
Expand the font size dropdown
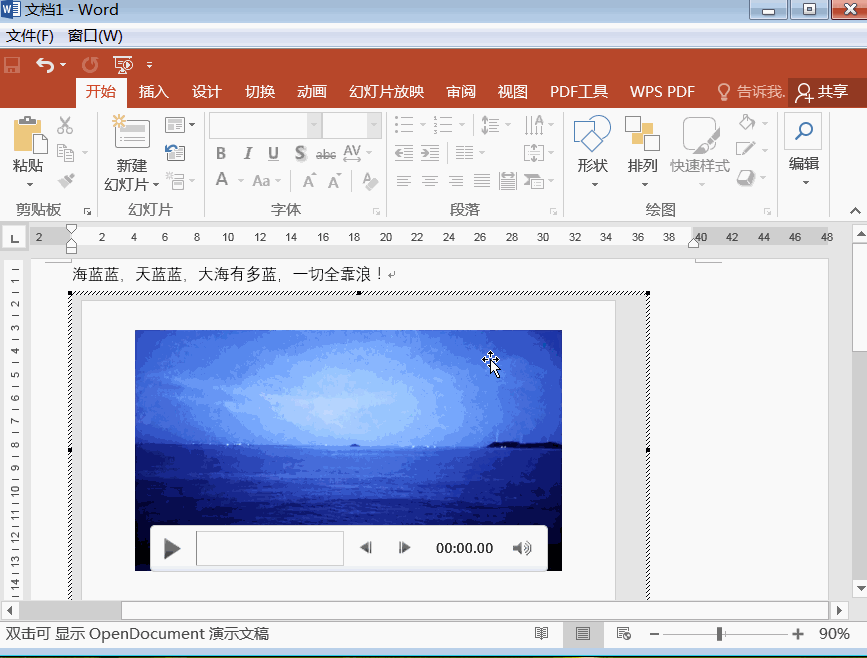(374, 126)
